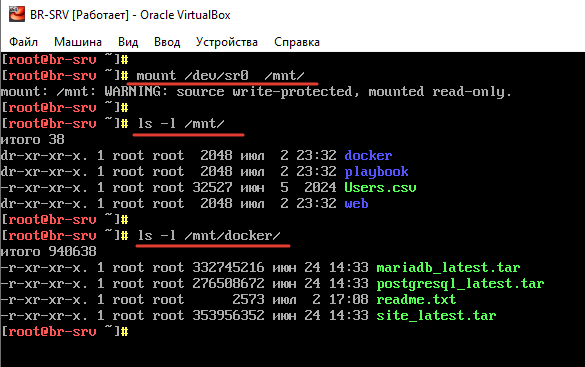Open the Ввод menu
Viewport: 585px width, 367px height.
(x=167, y=42)
